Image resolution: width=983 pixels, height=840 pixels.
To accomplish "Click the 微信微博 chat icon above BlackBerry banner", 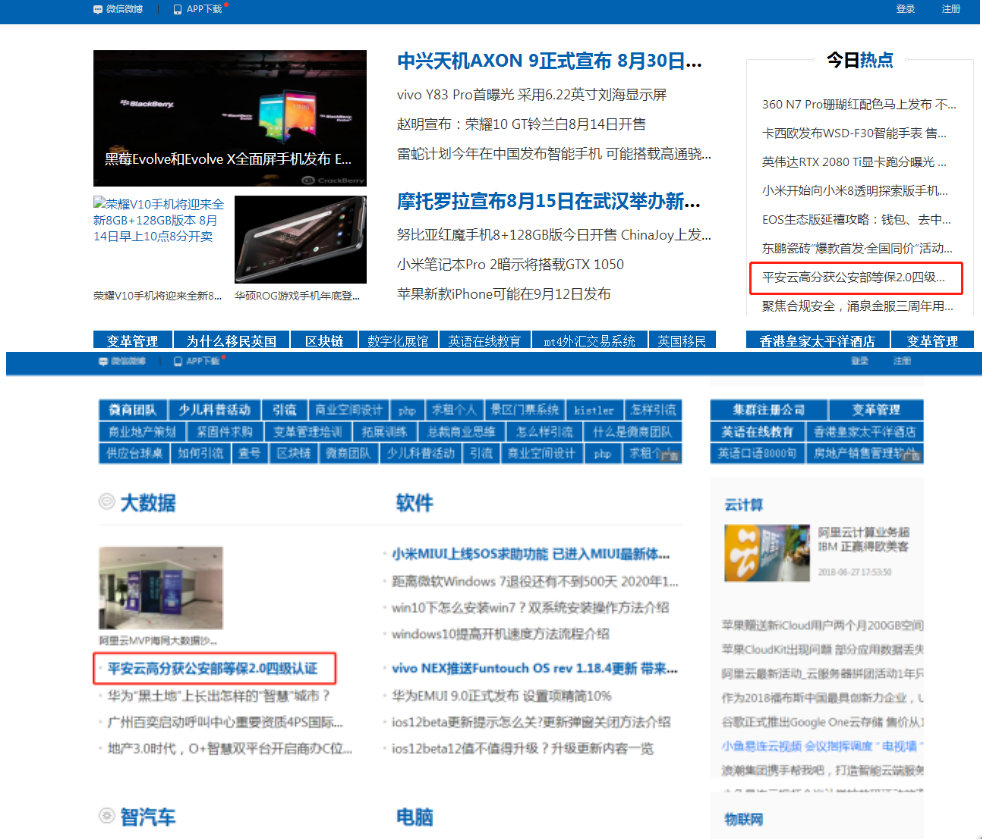I will click(97, 9).
